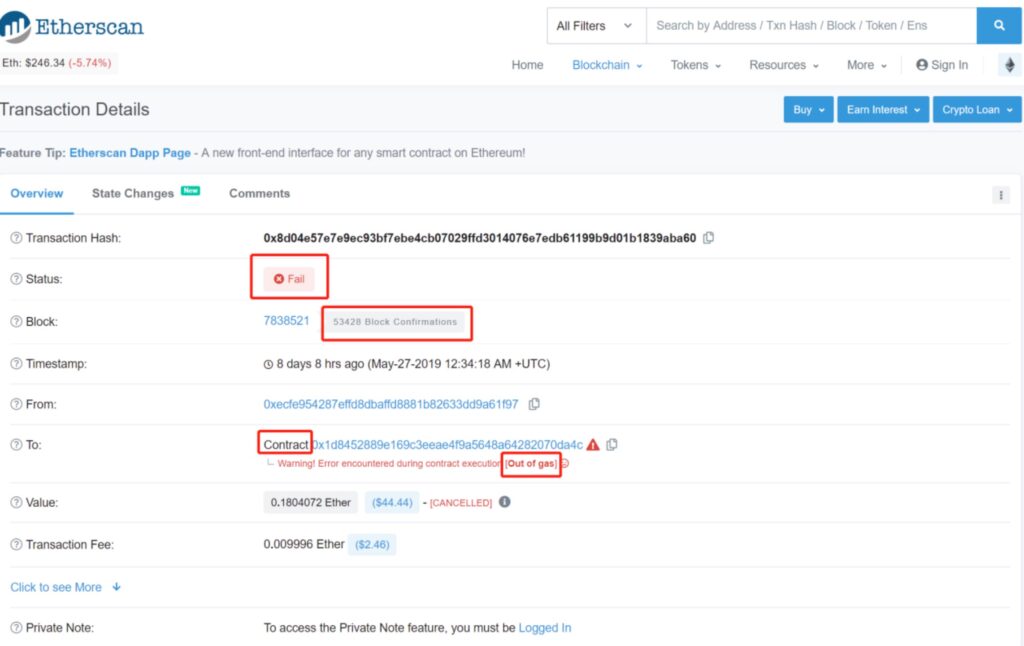Open the All Filters dropdown
1024x646 pixels.
coord(596,25)
